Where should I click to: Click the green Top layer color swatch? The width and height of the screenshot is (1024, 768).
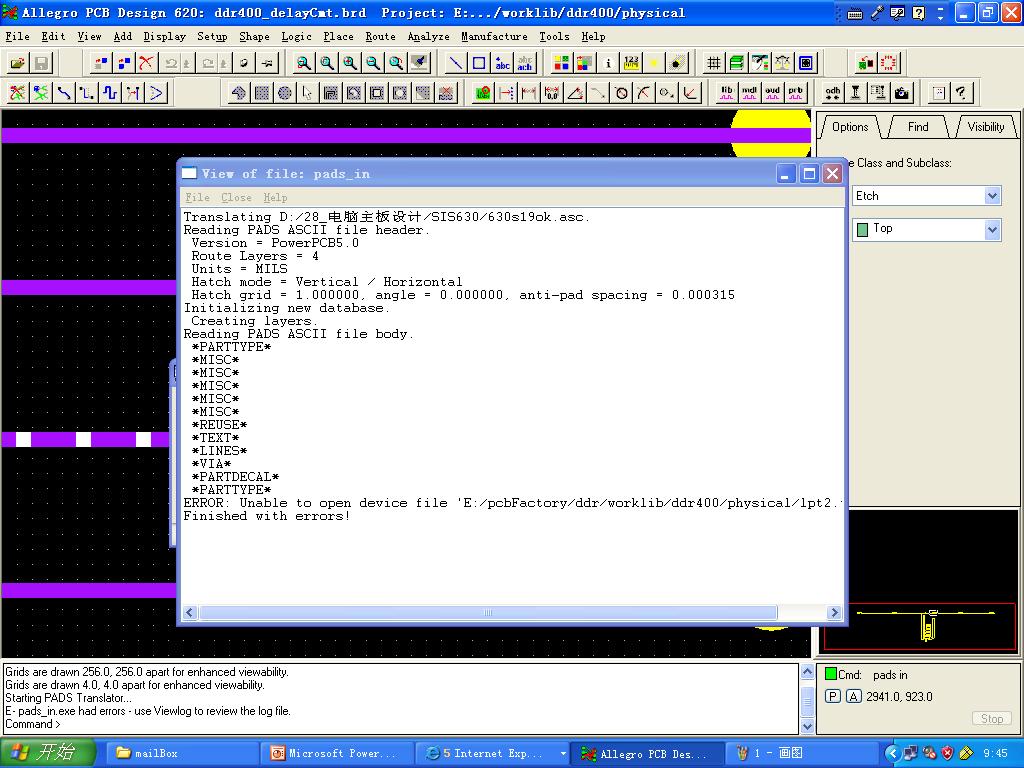[x=862, y=229]
